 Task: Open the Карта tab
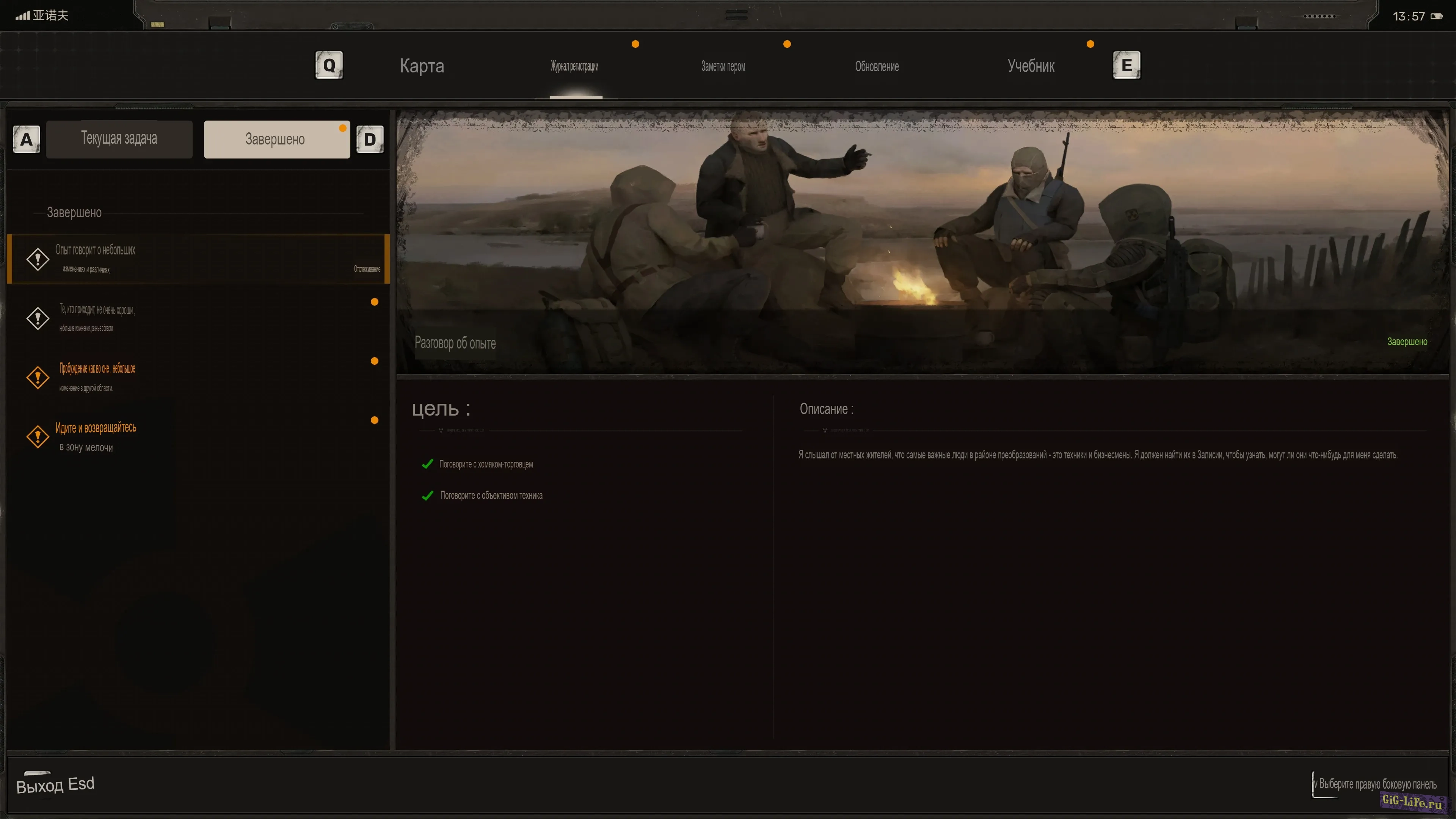(422, 66)
